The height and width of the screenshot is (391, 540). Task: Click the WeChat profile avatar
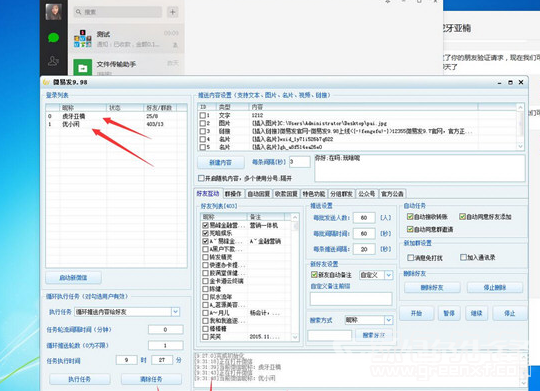tap(53, 11)
